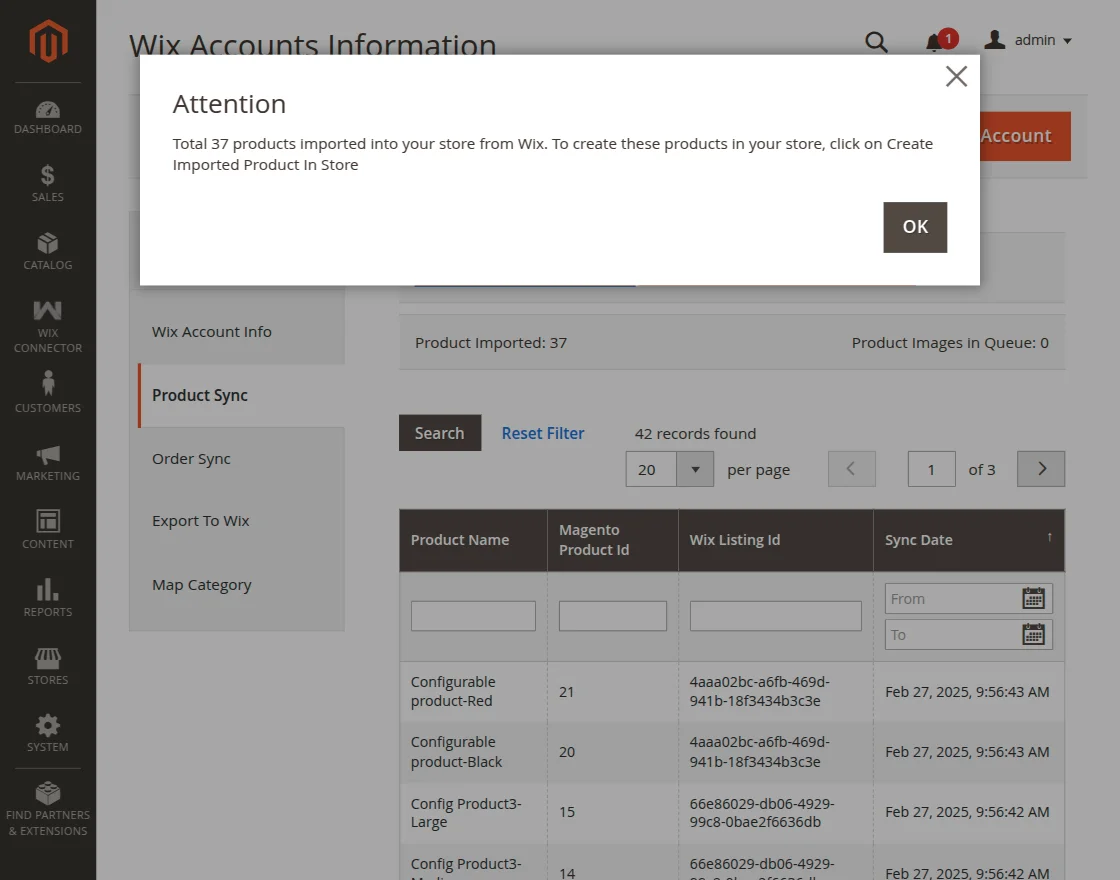The image size is (1120, 880).
Task: Open the Content sidebar menu
Action: (x=48, y=529)
